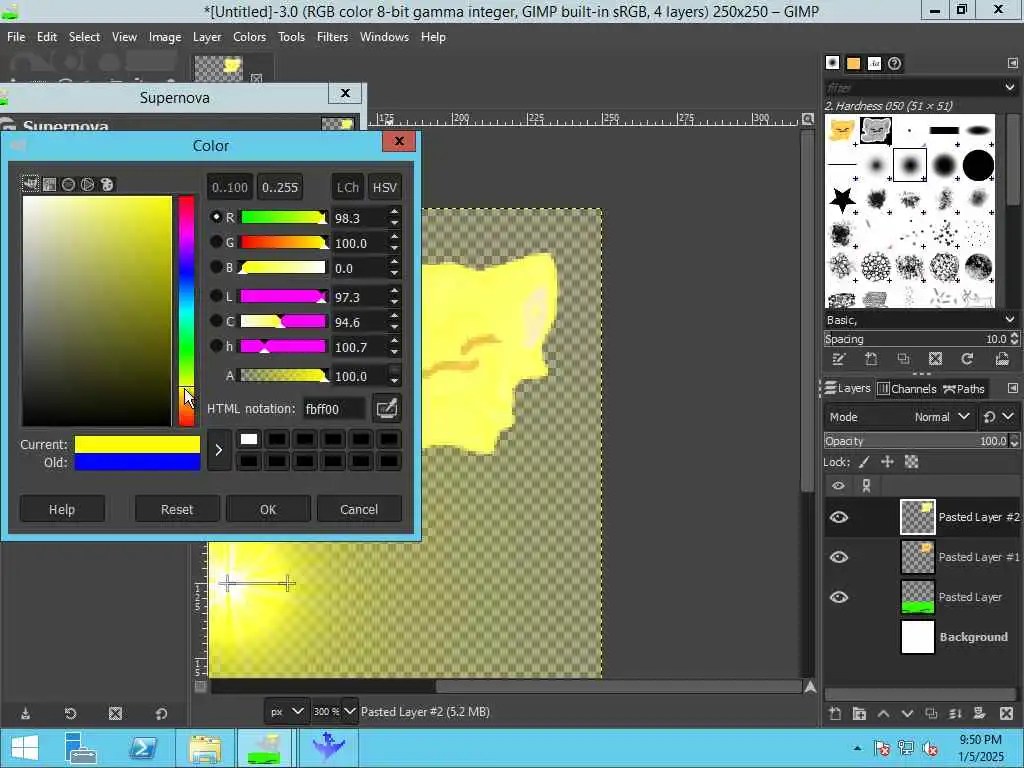The height and width of the screenshot is (768, 1024).
Task: Click the eyedropper pick-color icon
Action: (x=386, y=409)
